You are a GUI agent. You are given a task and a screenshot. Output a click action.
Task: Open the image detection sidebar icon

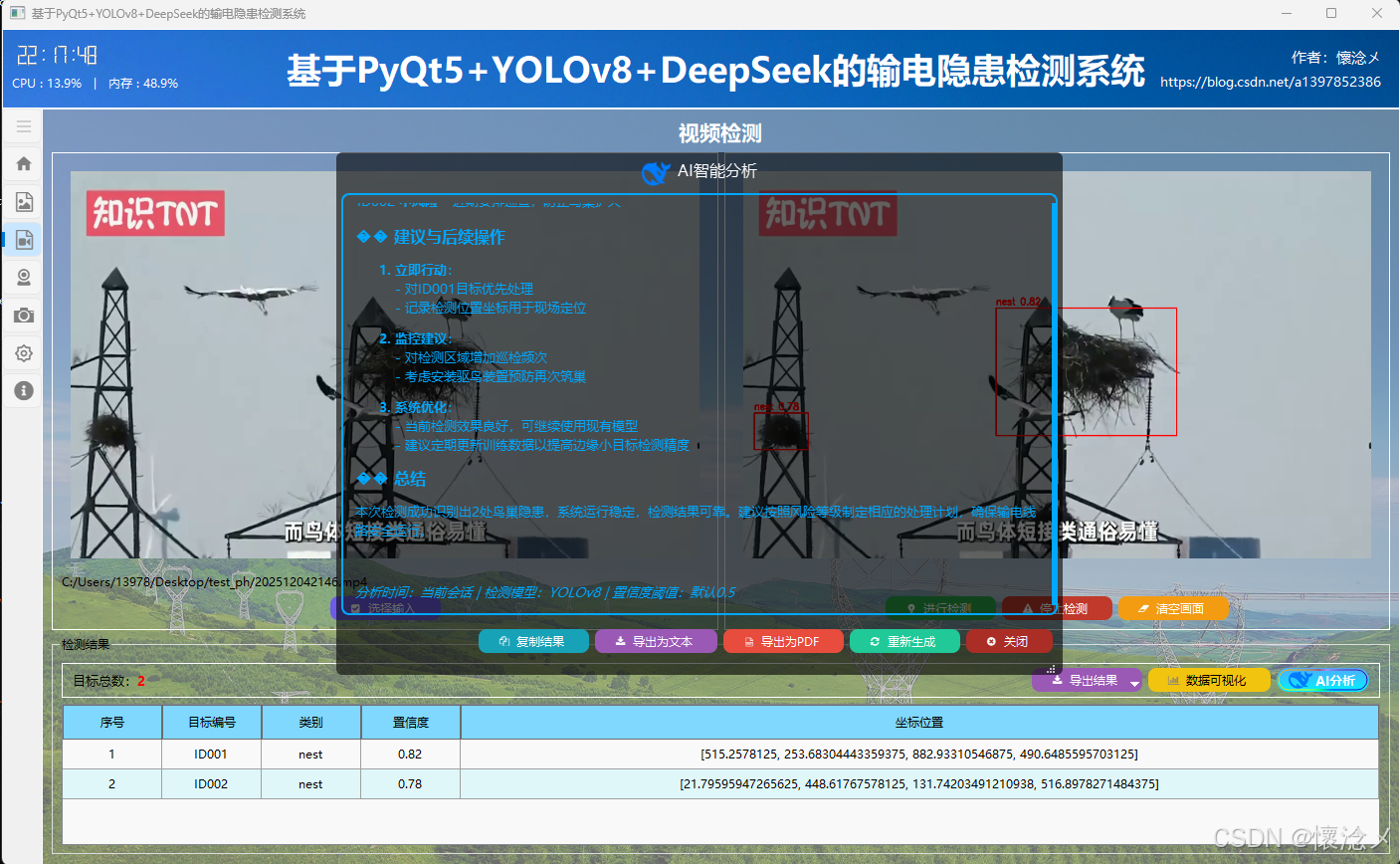coord(24,202)
